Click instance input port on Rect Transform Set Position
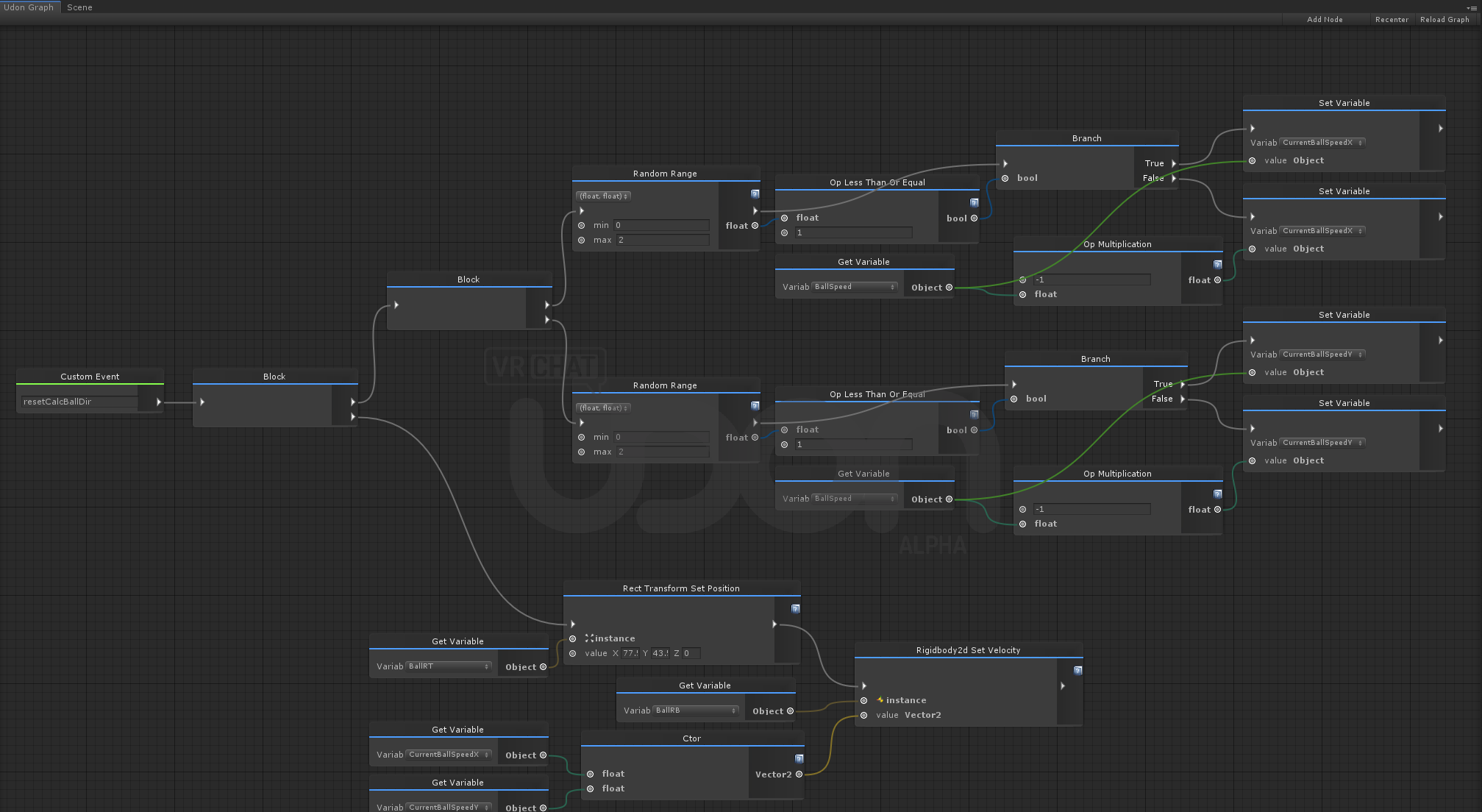 click(572, 638)
